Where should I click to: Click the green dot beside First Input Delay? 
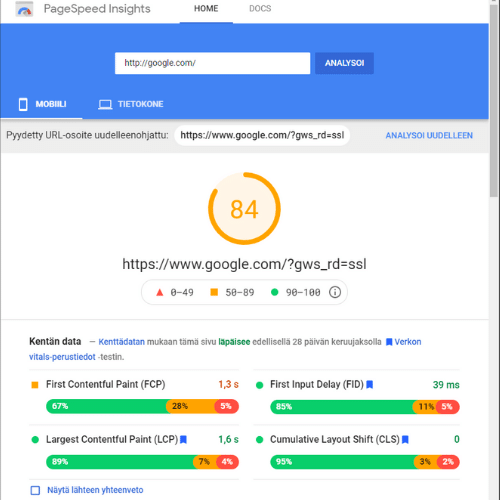coord(259,385)
